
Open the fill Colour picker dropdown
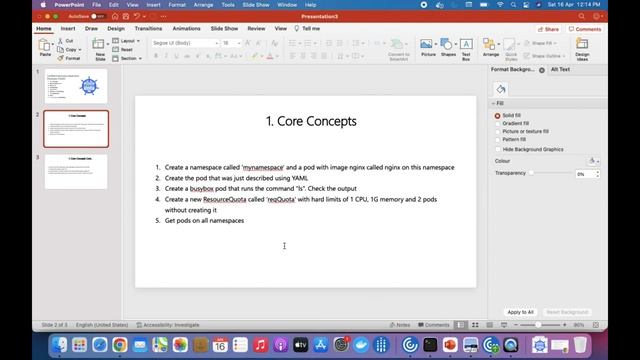(594, 161)
